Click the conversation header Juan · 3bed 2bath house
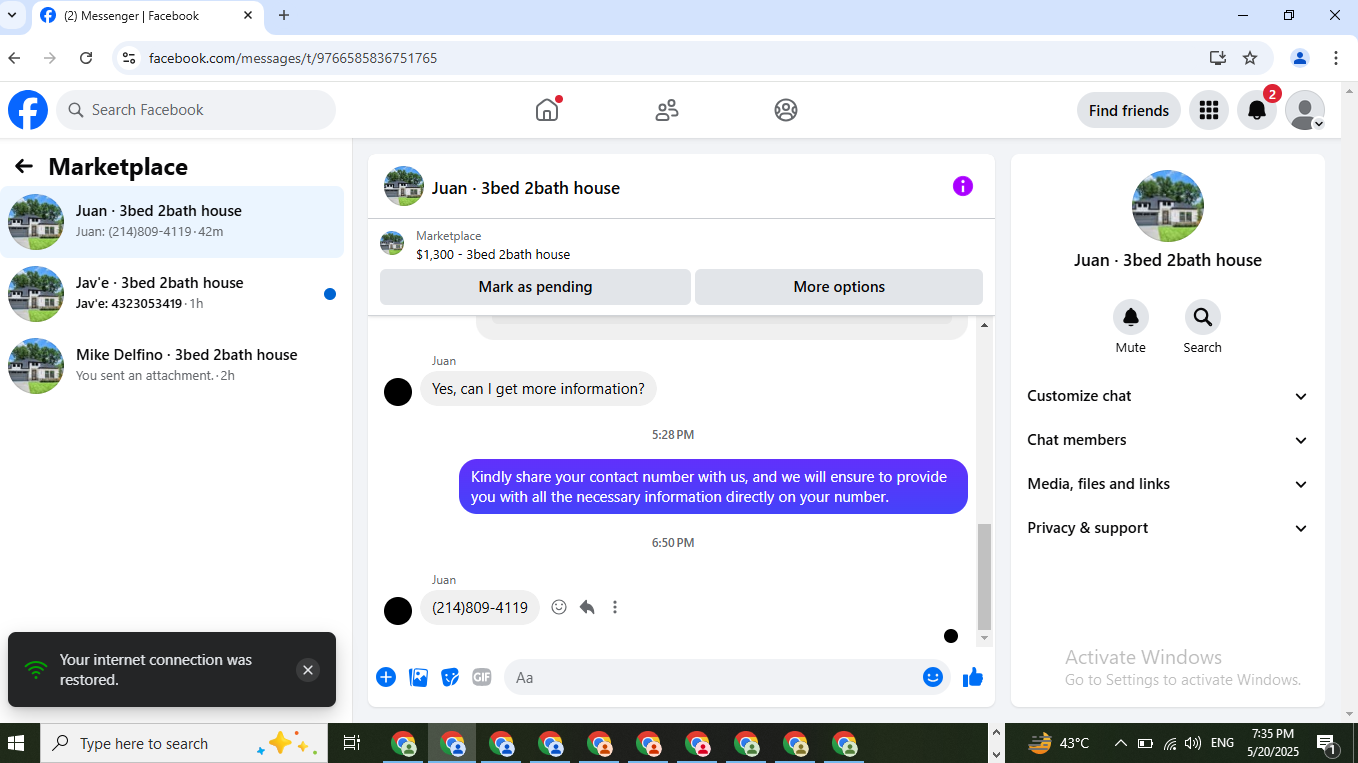Viewport: 1358px width, 763px height. pyautogui.click(x=526, y=188)
